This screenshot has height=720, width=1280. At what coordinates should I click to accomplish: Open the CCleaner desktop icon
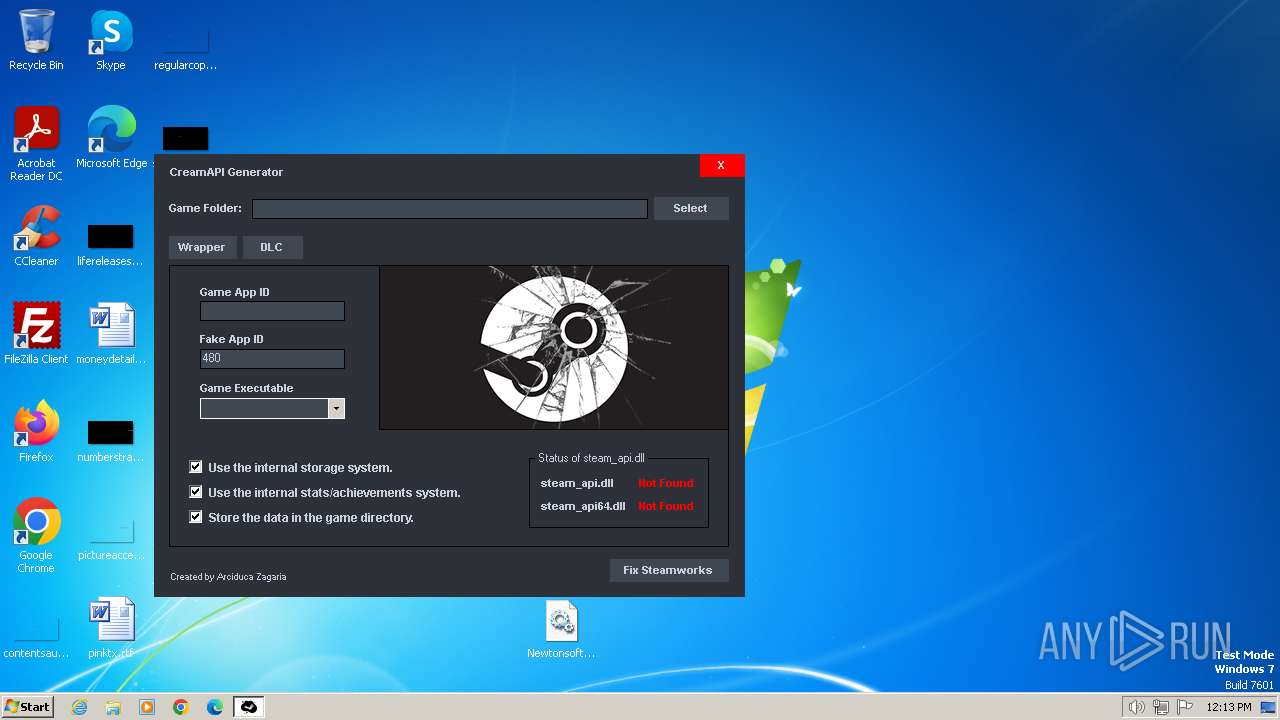[x=36, y=236]
